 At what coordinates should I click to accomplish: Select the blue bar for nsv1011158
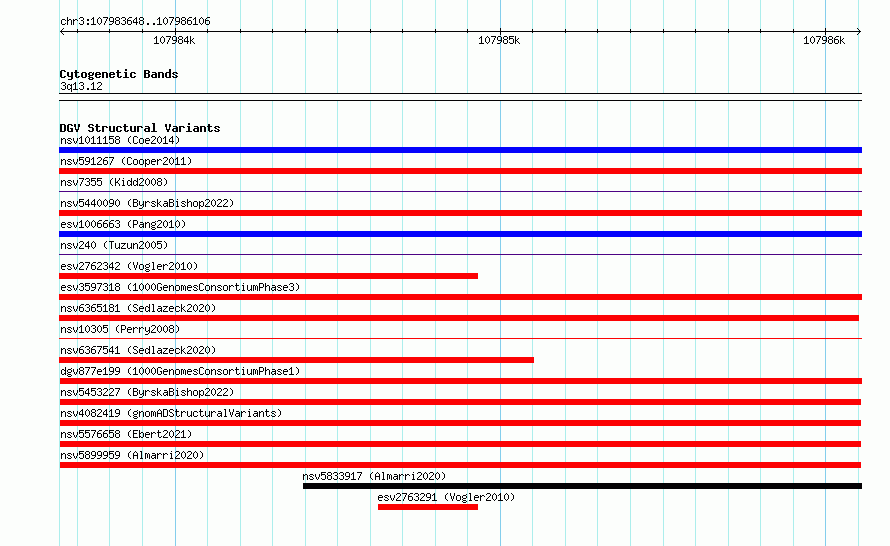[x=460, y=150]
